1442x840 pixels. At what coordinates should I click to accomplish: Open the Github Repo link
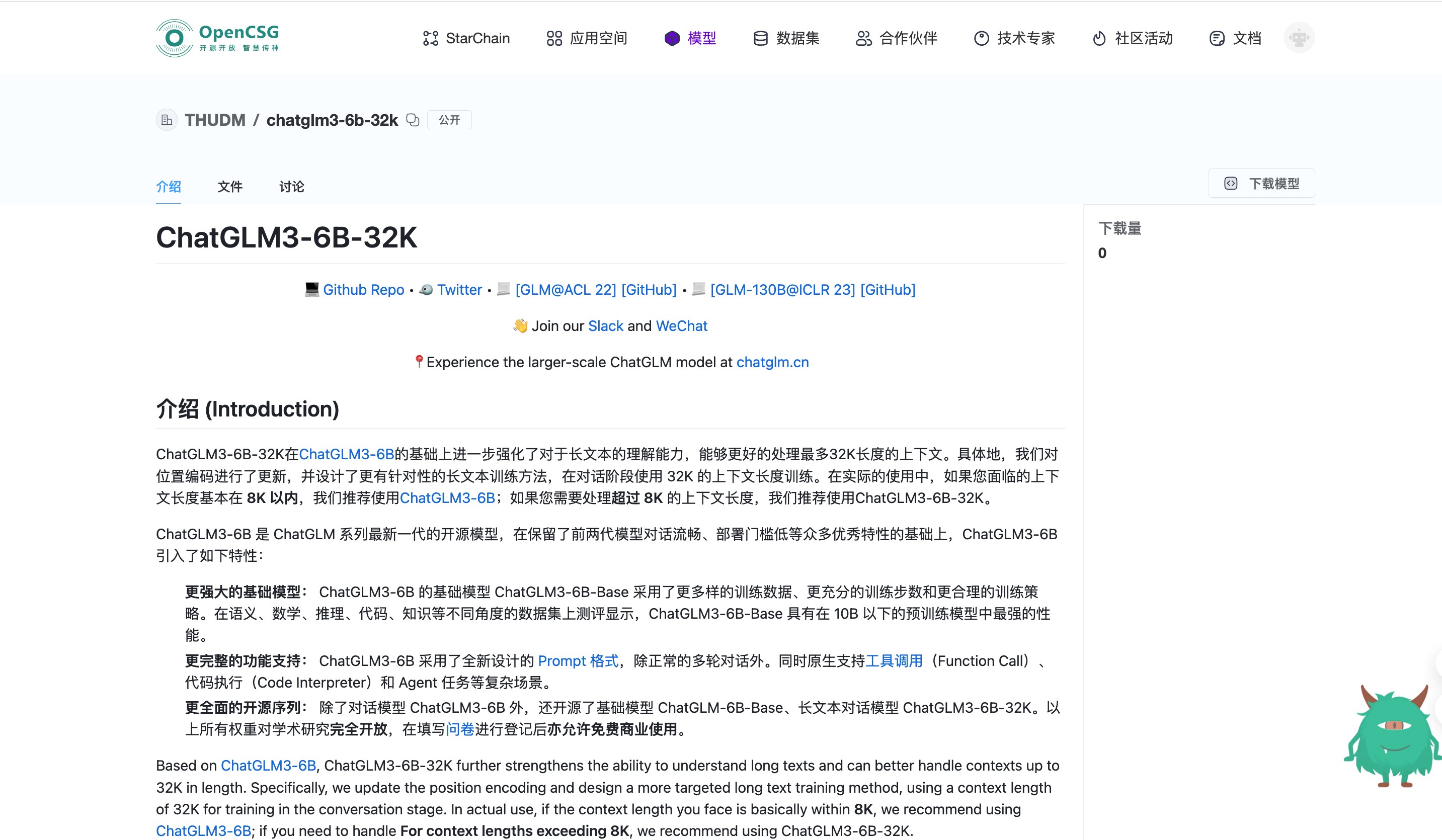tap(363, 290)
